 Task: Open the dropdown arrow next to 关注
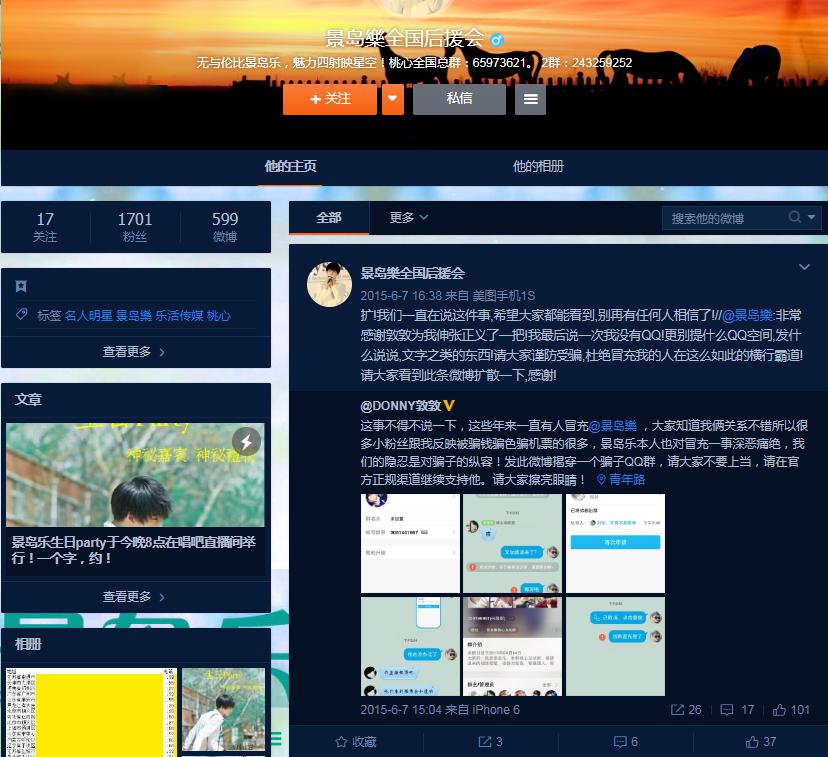pyautogui.click(x=393, y=99)
